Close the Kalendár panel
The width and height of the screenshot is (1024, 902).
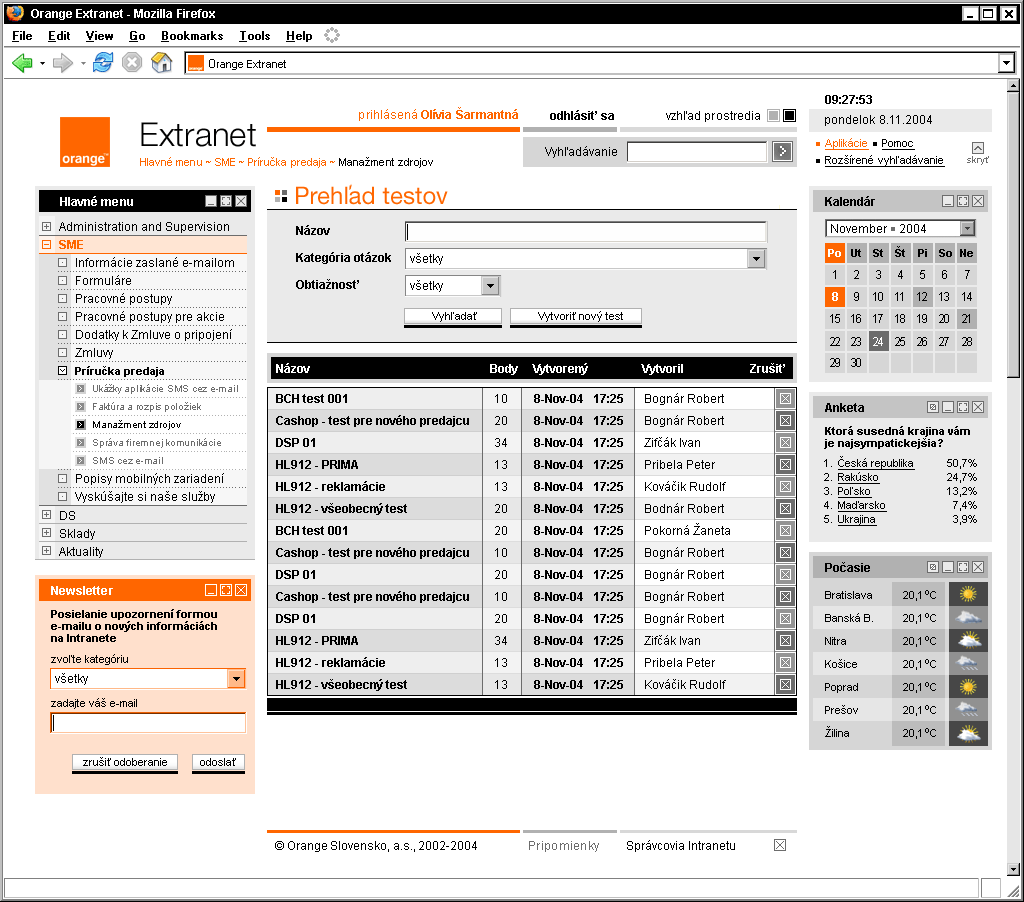pos(978,201)
